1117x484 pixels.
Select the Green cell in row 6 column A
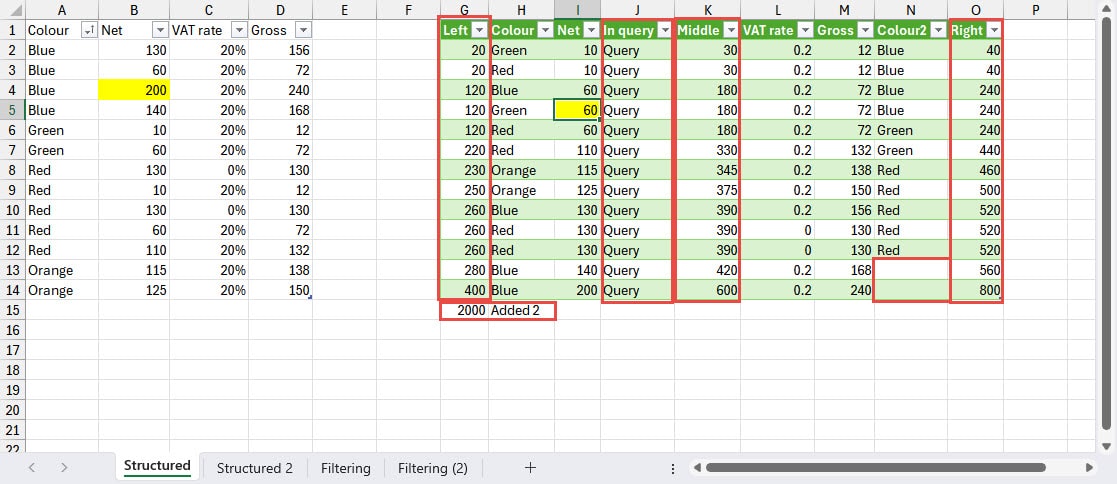pyautogui.click(x=62, y=130)
